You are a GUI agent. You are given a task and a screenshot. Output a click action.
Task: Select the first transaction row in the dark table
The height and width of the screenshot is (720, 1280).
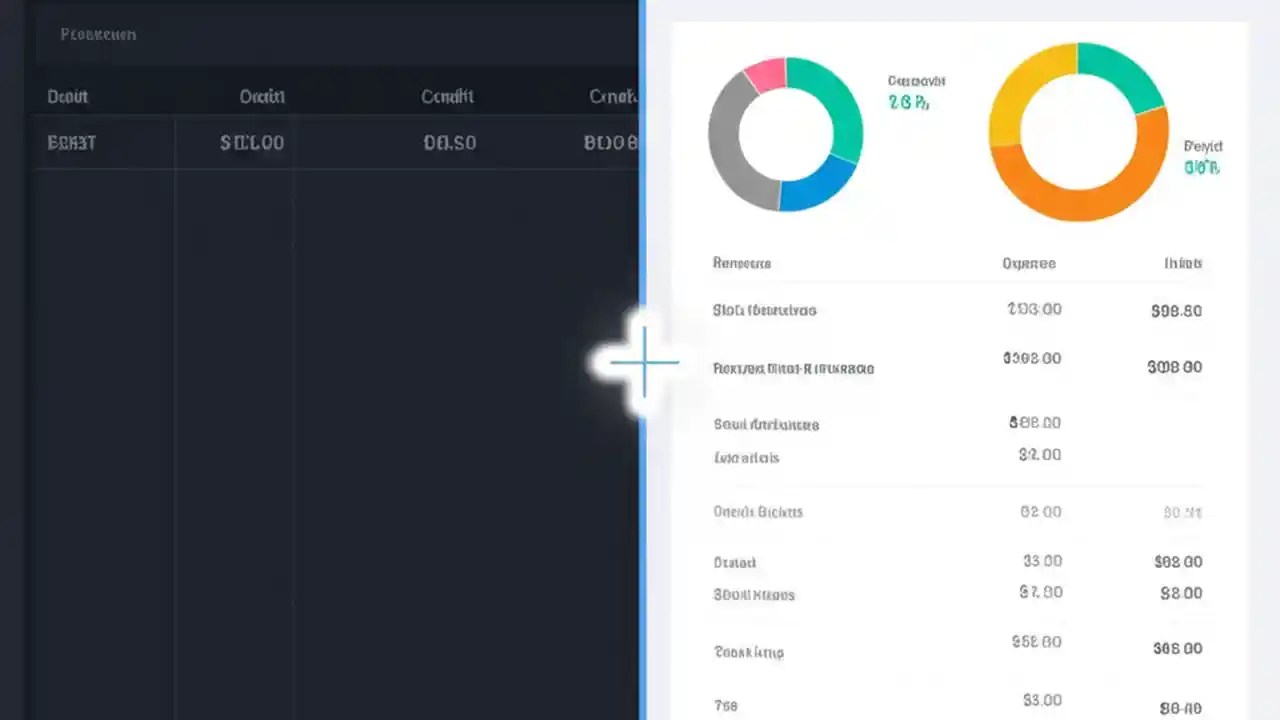[250, 142]
